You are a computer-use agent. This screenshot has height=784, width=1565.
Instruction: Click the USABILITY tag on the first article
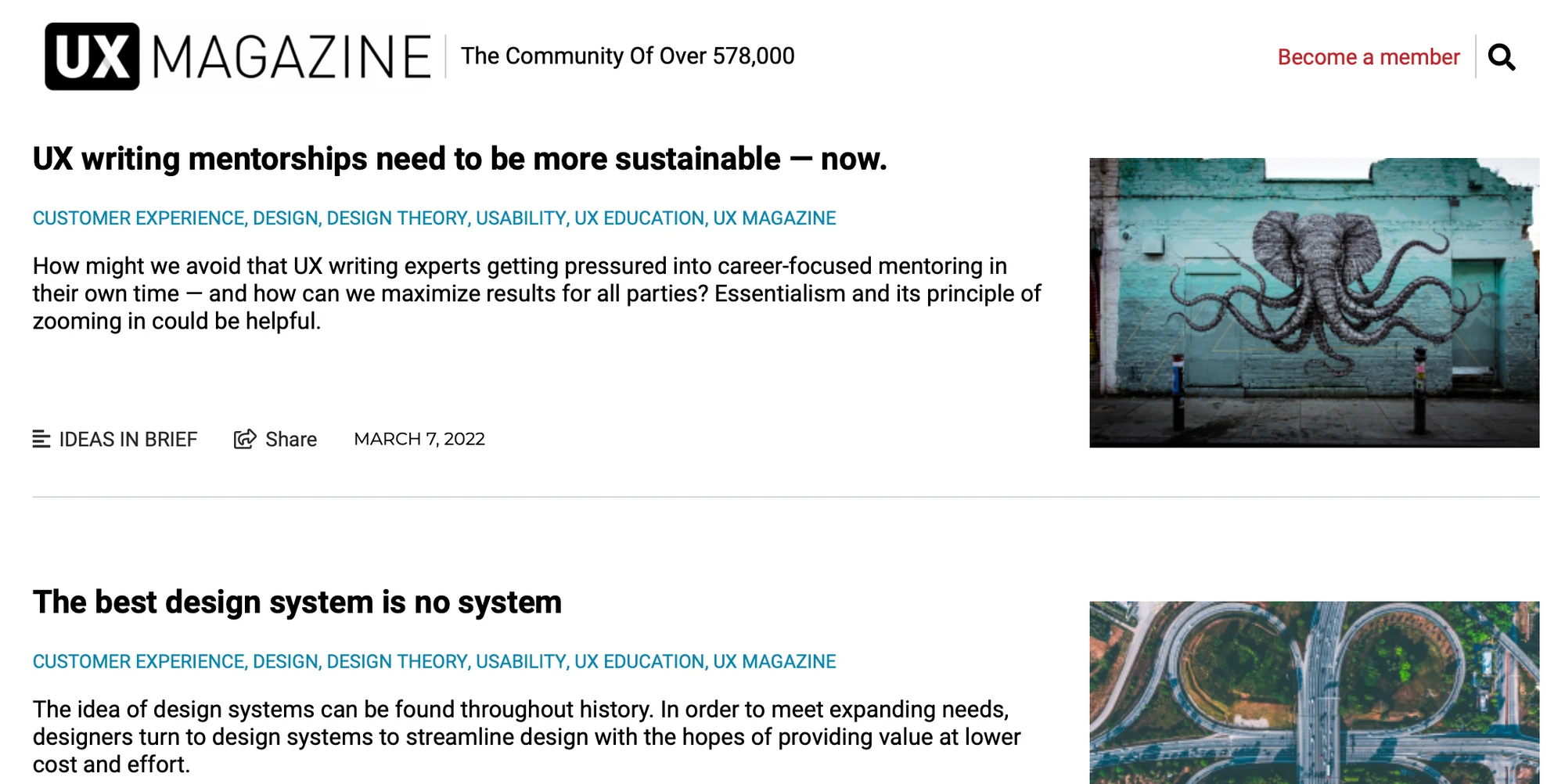(521, 218)
